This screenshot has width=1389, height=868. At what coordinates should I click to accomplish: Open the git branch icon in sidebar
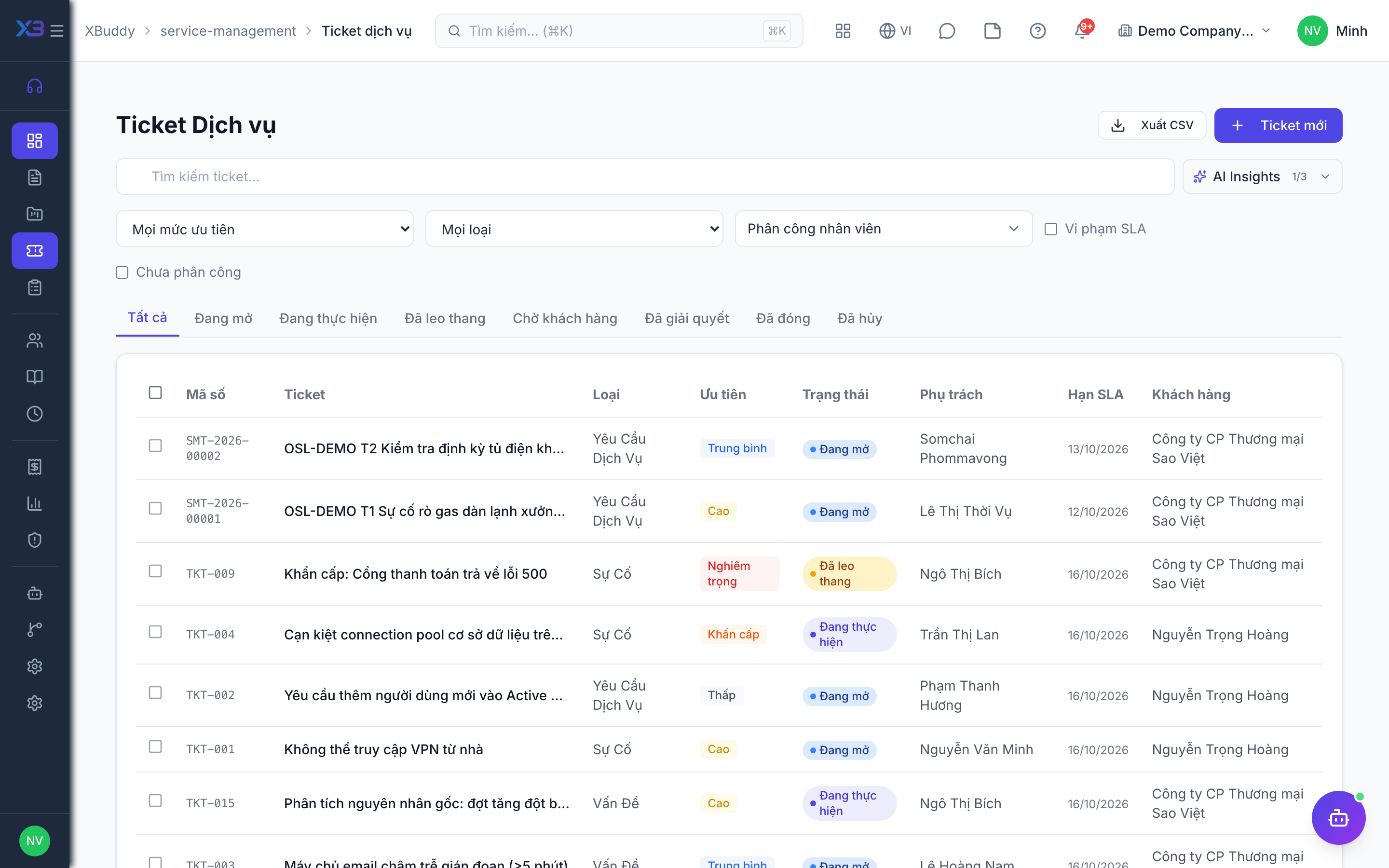point(34,630)
